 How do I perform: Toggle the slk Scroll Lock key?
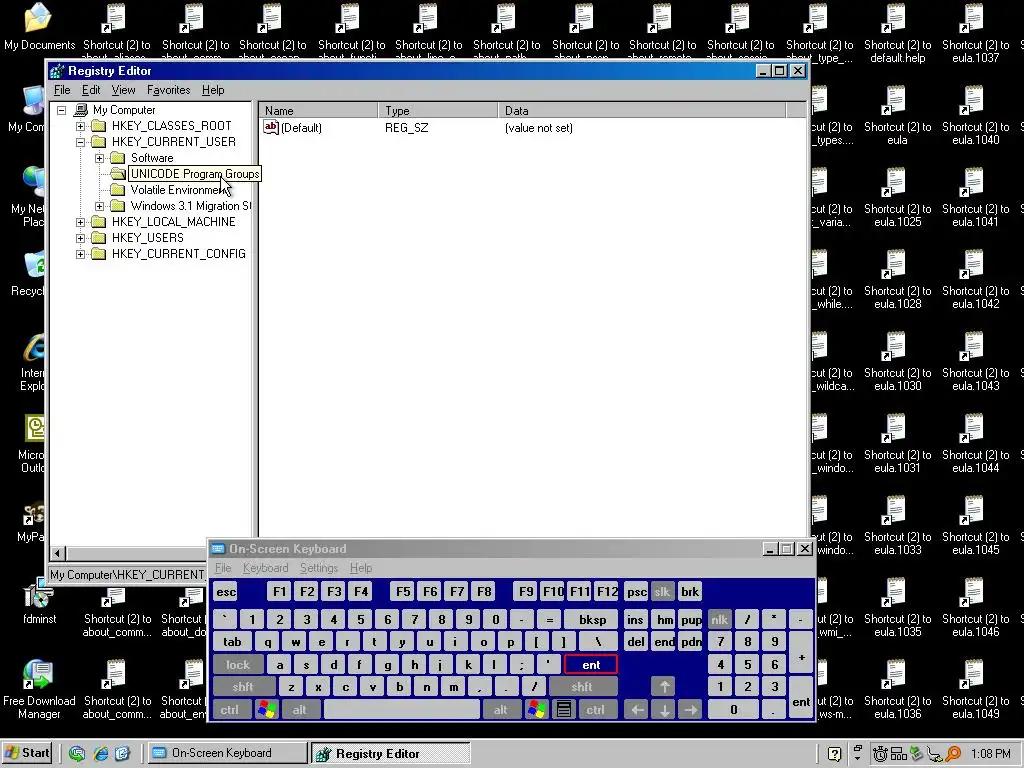click(662, 592)
